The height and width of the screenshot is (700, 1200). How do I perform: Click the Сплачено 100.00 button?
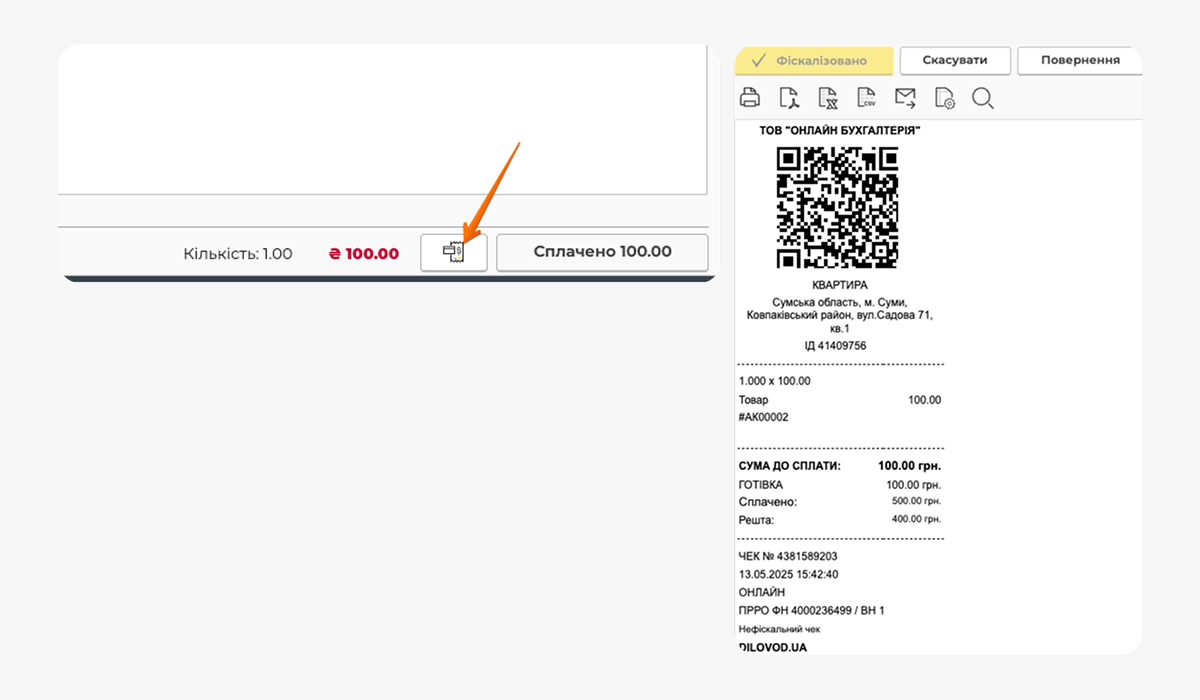[602, 252]
